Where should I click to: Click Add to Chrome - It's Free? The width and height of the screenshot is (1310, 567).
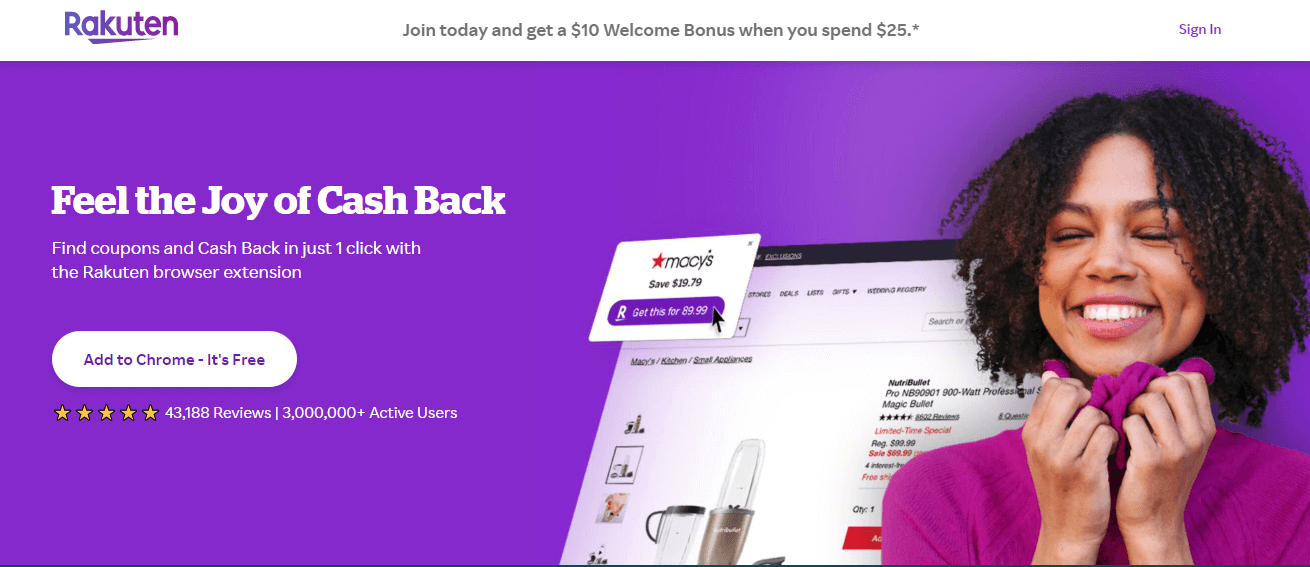(174, 359)
